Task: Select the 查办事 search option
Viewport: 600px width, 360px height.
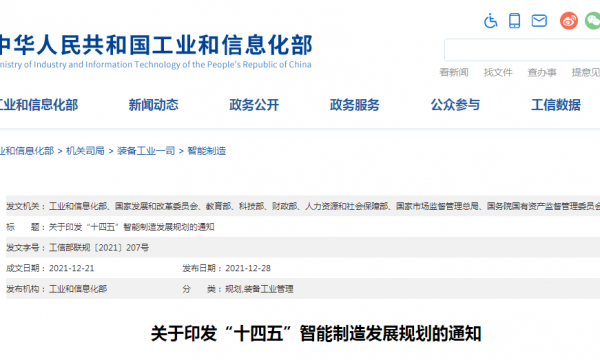Action: (x=542, y=72)
